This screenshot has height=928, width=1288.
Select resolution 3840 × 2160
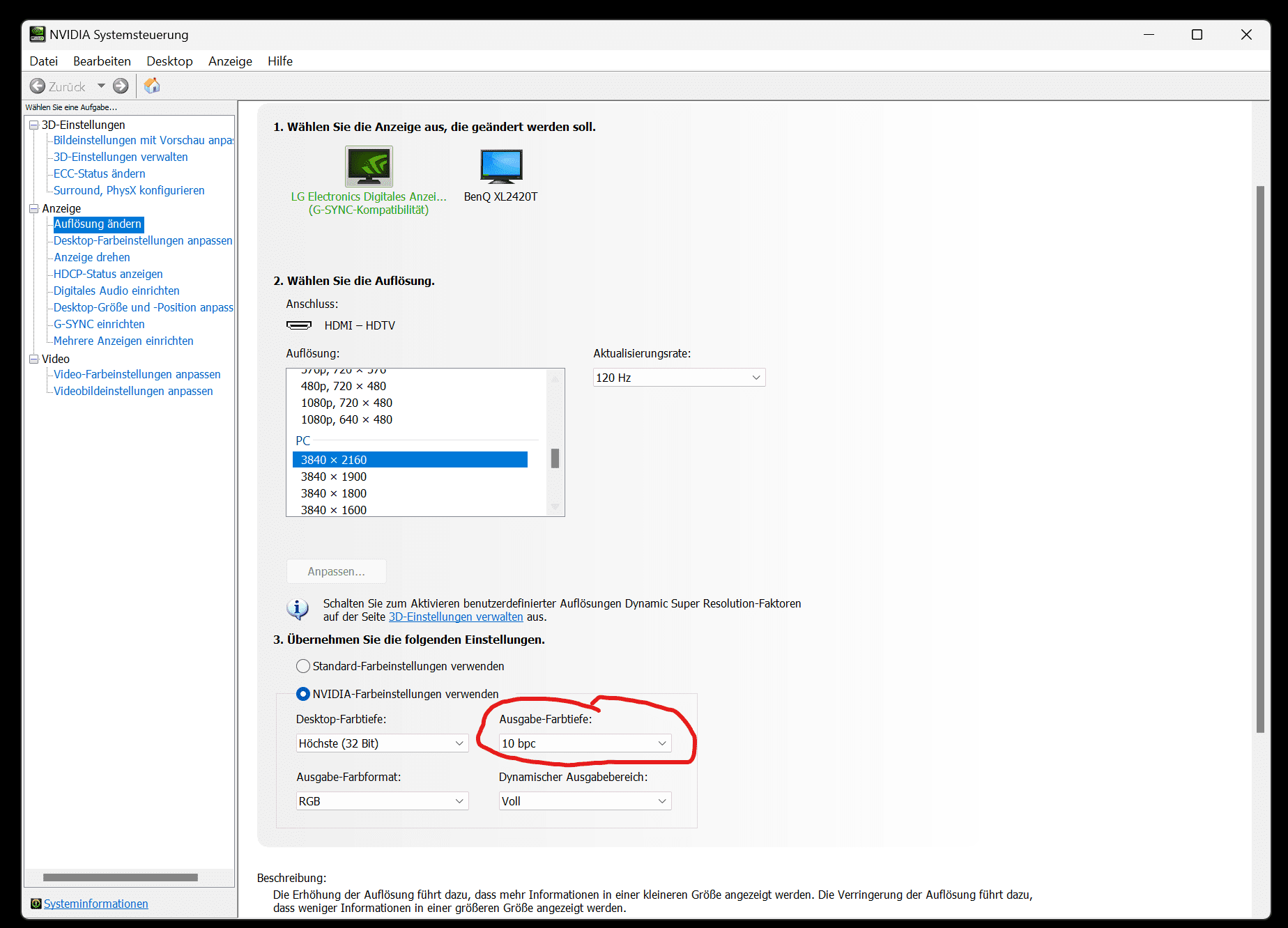[410, 460]
